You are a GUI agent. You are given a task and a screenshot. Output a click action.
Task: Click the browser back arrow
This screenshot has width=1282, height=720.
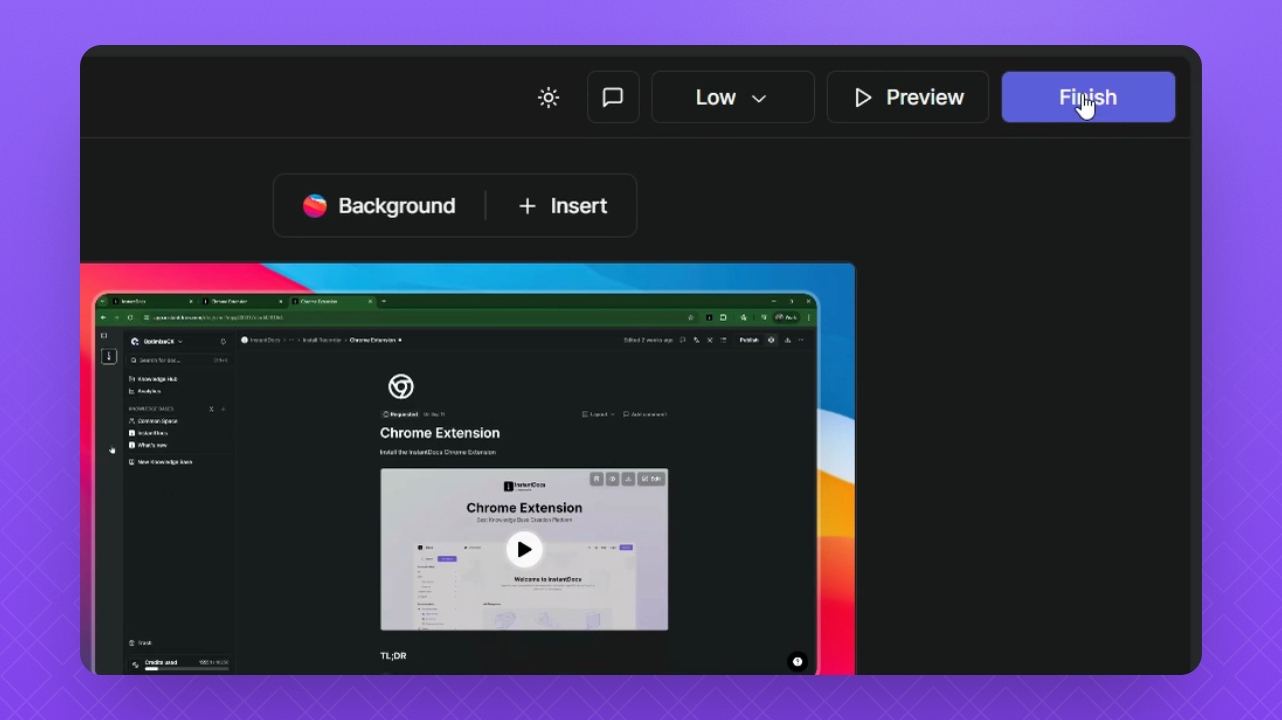pos(103,317)
